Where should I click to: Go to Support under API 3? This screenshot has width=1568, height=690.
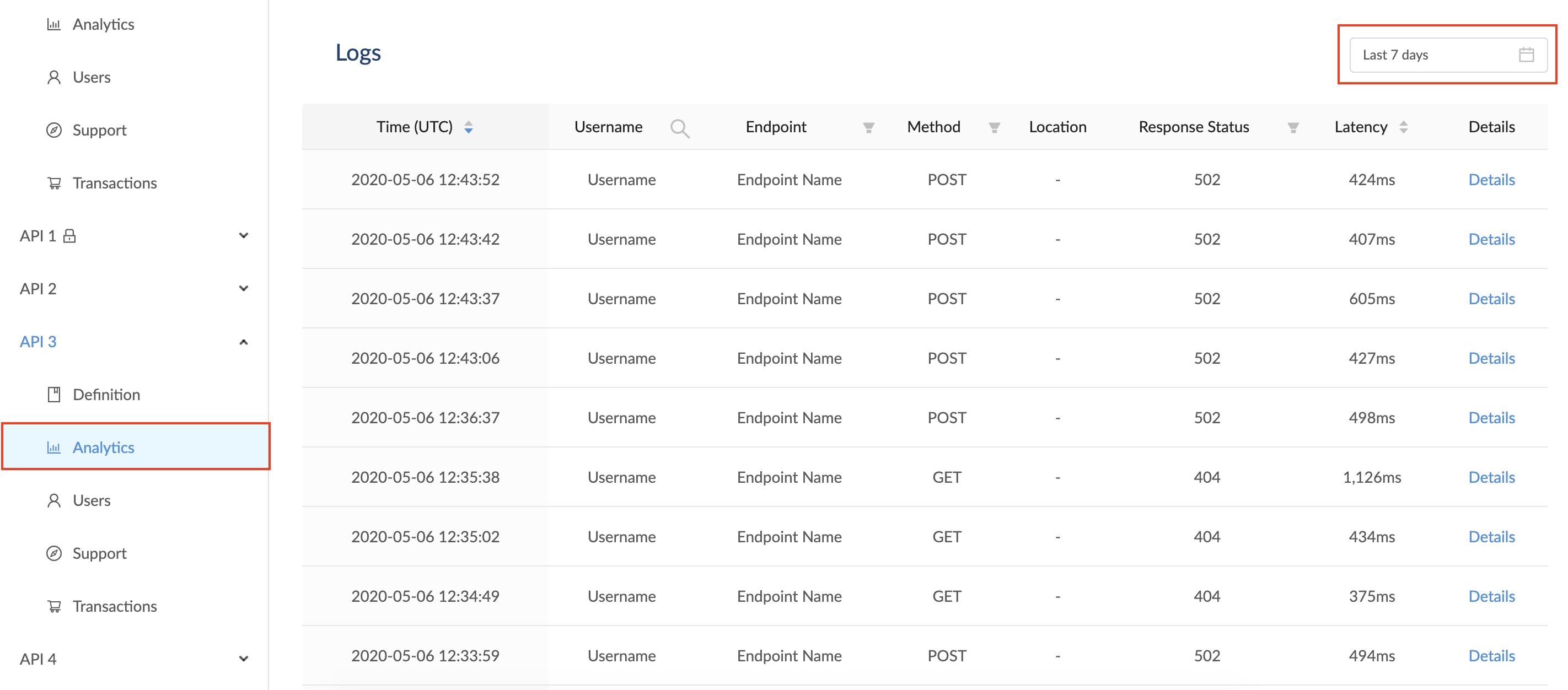99,554
